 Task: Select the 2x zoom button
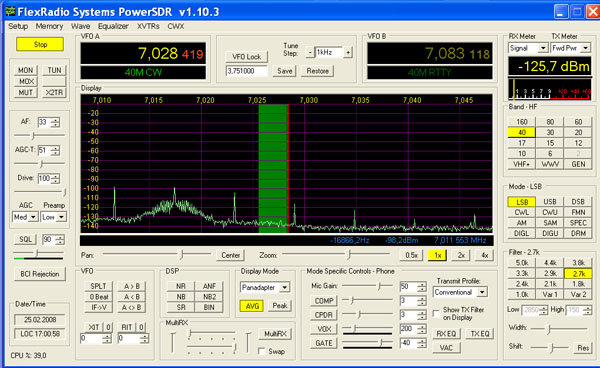coord(461,255)
